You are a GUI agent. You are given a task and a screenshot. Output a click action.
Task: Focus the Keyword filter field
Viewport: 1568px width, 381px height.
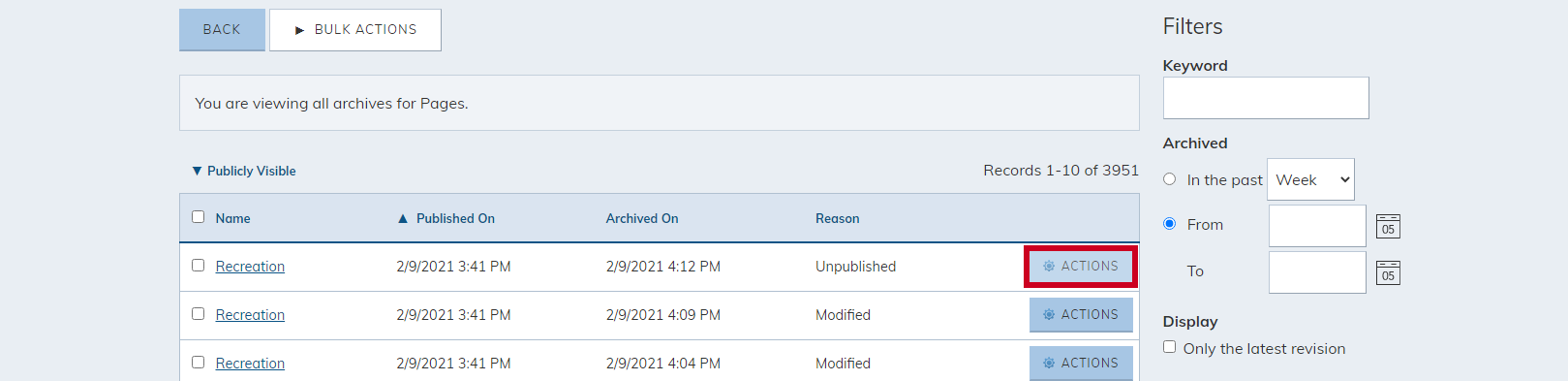[1266, 98]
